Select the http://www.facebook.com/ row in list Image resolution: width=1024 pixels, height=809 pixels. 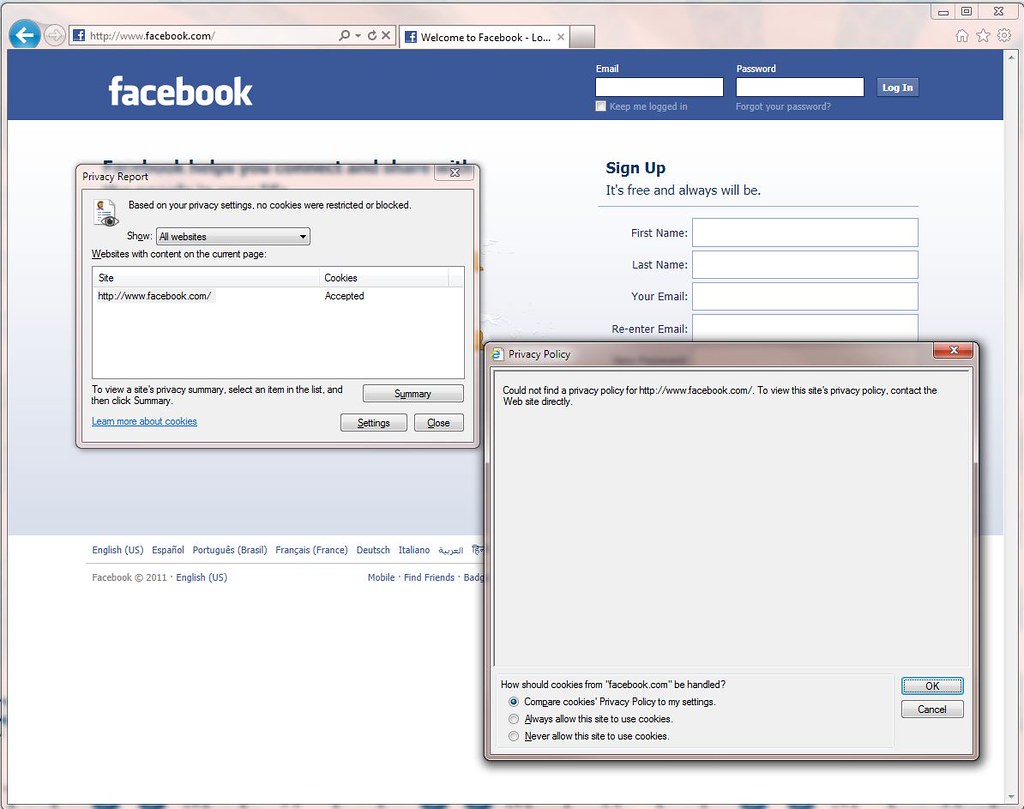click(x=278, y=296)
